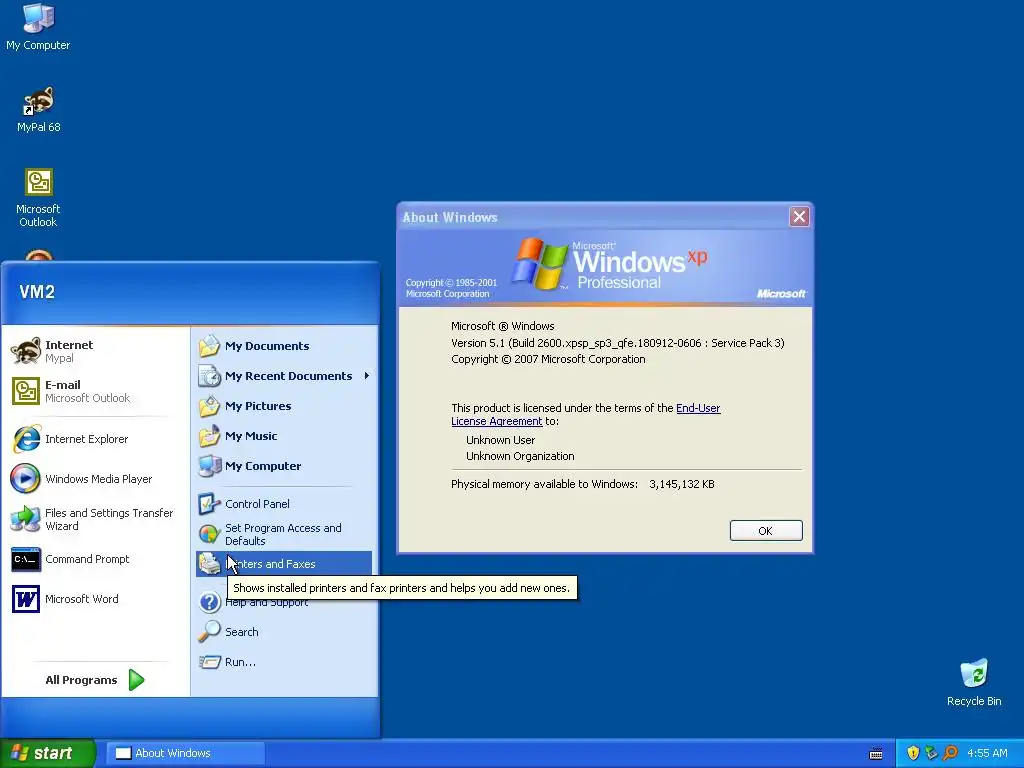Open the Recycle Bin on desktop
The width and height of the screenshot is (1024, 768).
[x=974, y=682]
